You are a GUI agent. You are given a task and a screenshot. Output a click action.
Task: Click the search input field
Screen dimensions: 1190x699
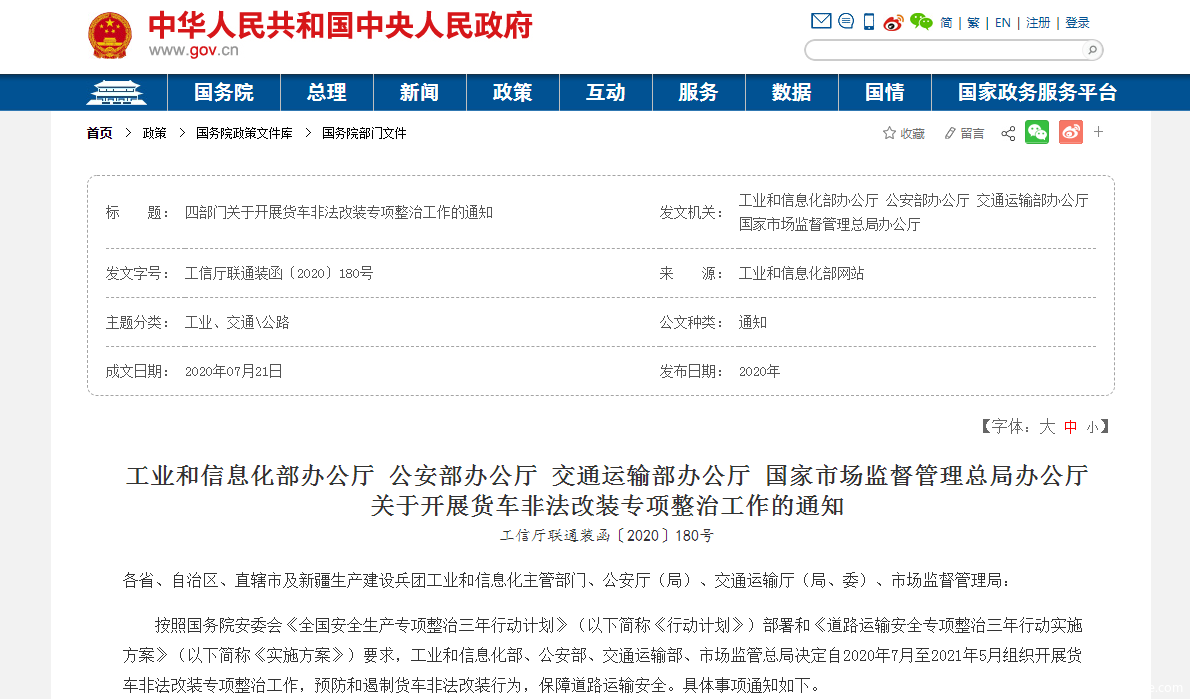944,50
